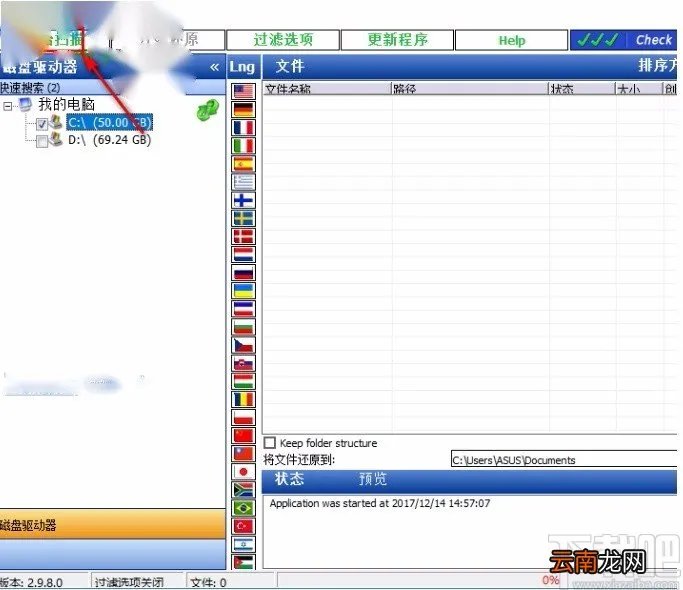Image resolution: width=683 pixels, height=590 pixels.
Task: Click the Check button
Action: point(624,40)
